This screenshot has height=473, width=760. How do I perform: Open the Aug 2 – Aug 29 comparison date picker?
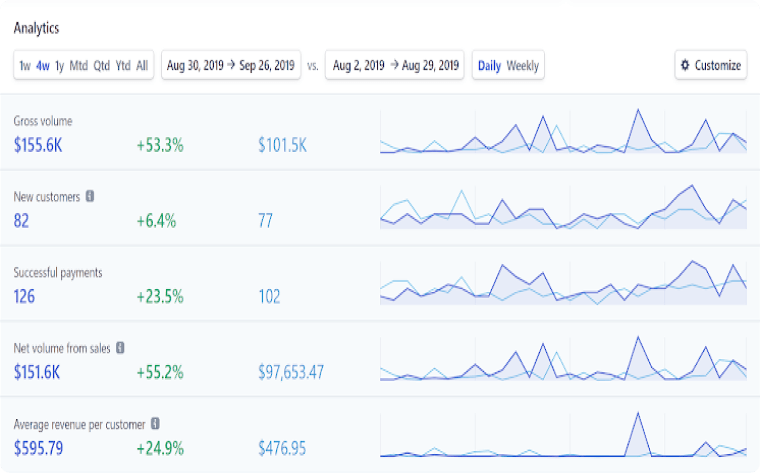coord(395,65)
